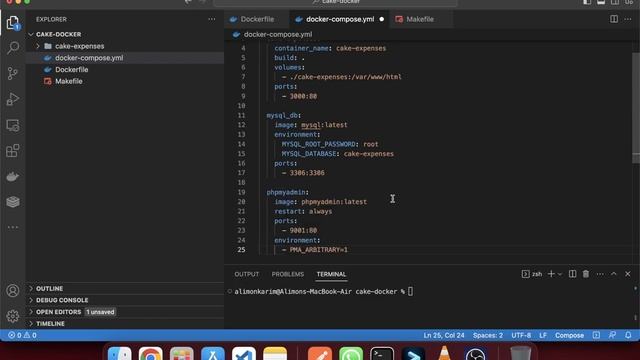Open the Docker whale view in activity bar
Image resolution: width=640 pixels, height=360 pixels.
coord(13,176)
